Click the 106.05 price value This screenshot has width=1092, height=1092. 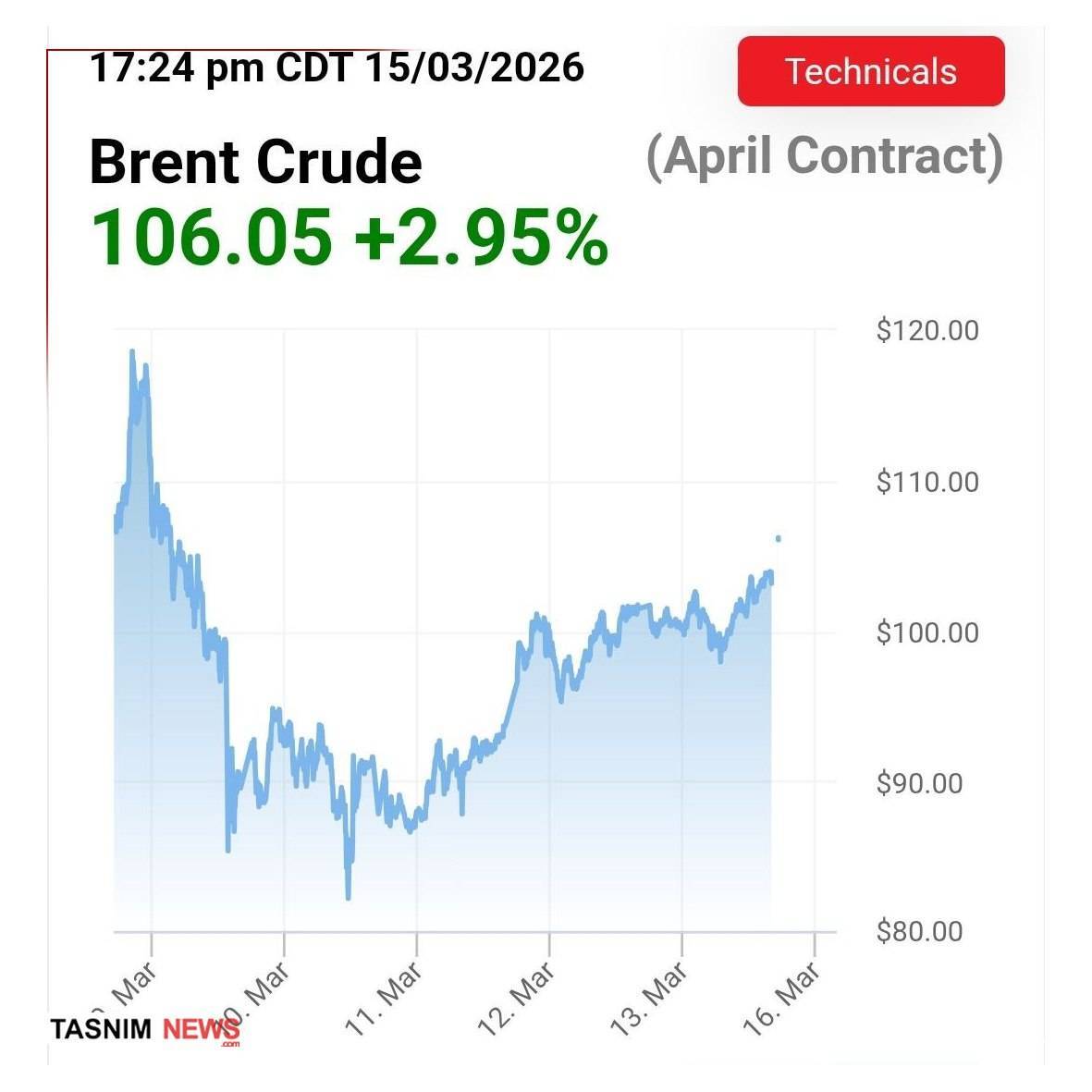coord(211,237)
